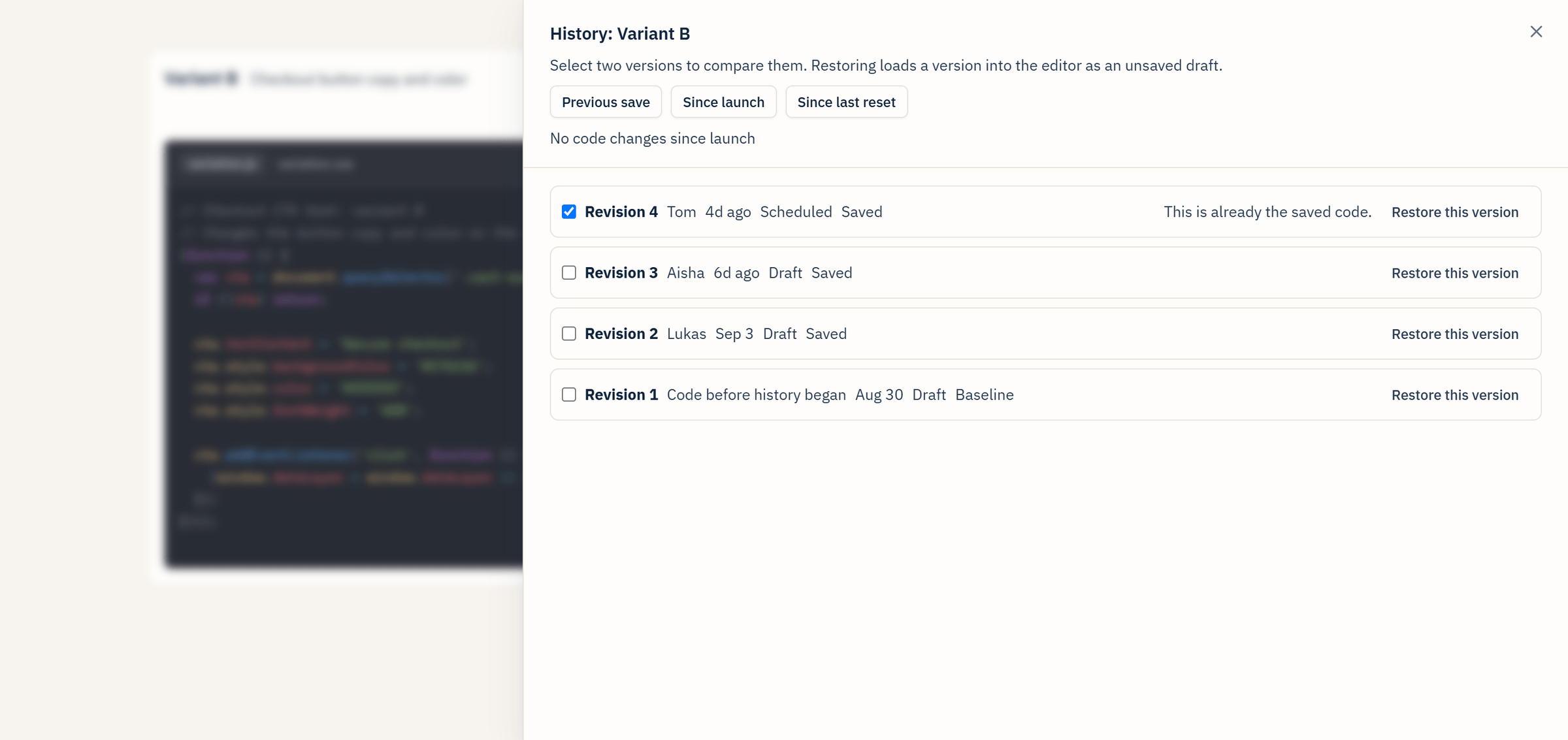Click author name 'Aisha'

[x=685, y=272]
